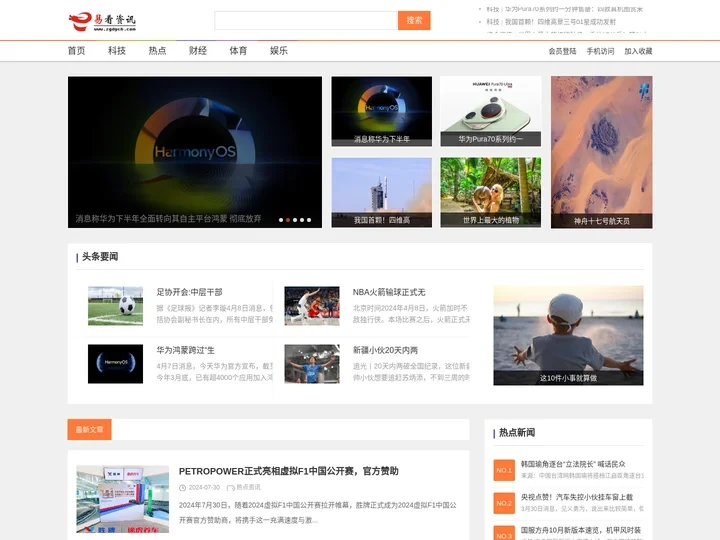Open the beach boy image 这10件小事就算做

[x=568, y=335]
